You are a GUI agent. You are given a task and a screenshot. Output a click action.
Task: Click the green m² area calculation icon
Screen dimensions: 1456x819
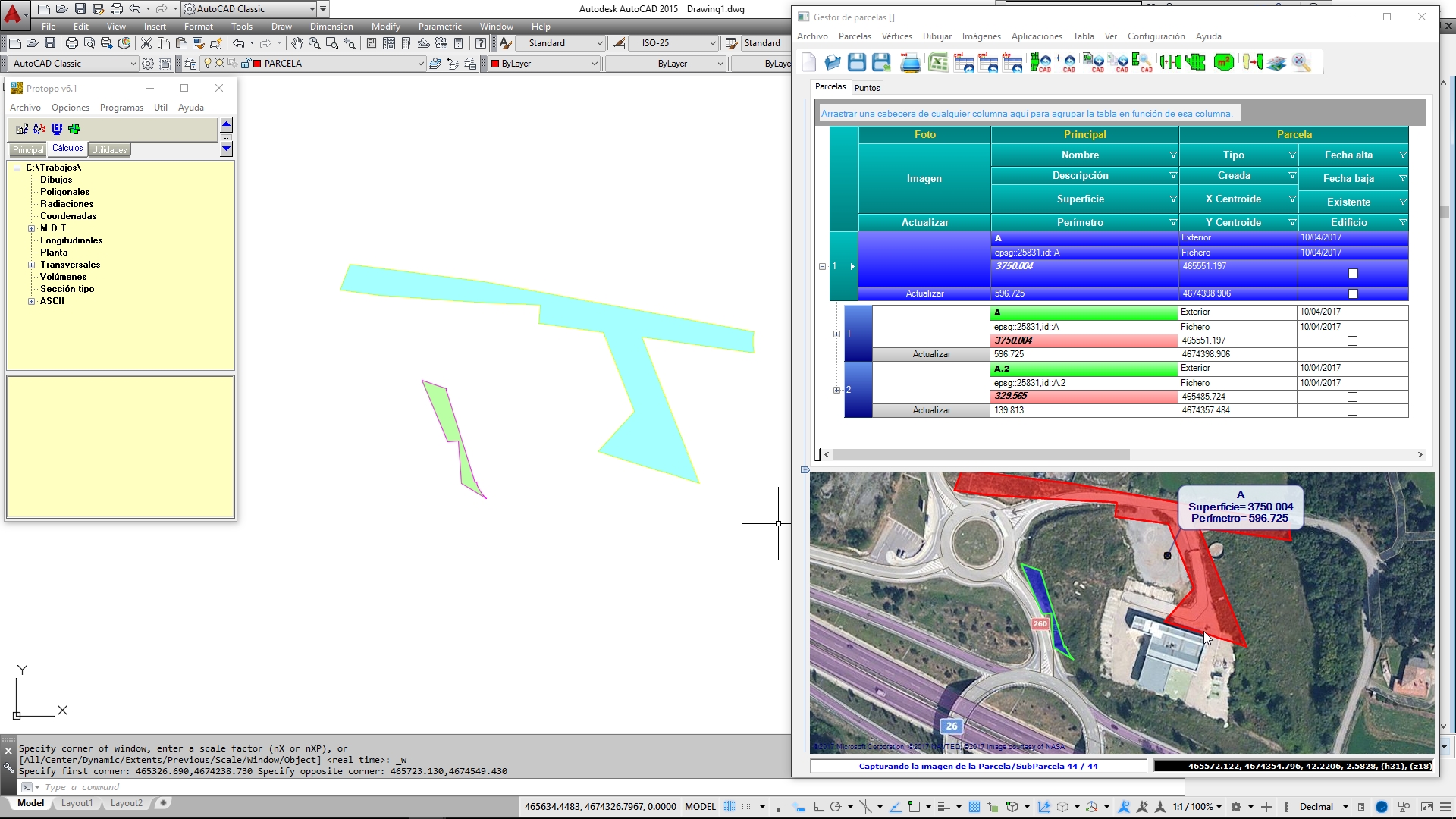(x=1223, y=63)
